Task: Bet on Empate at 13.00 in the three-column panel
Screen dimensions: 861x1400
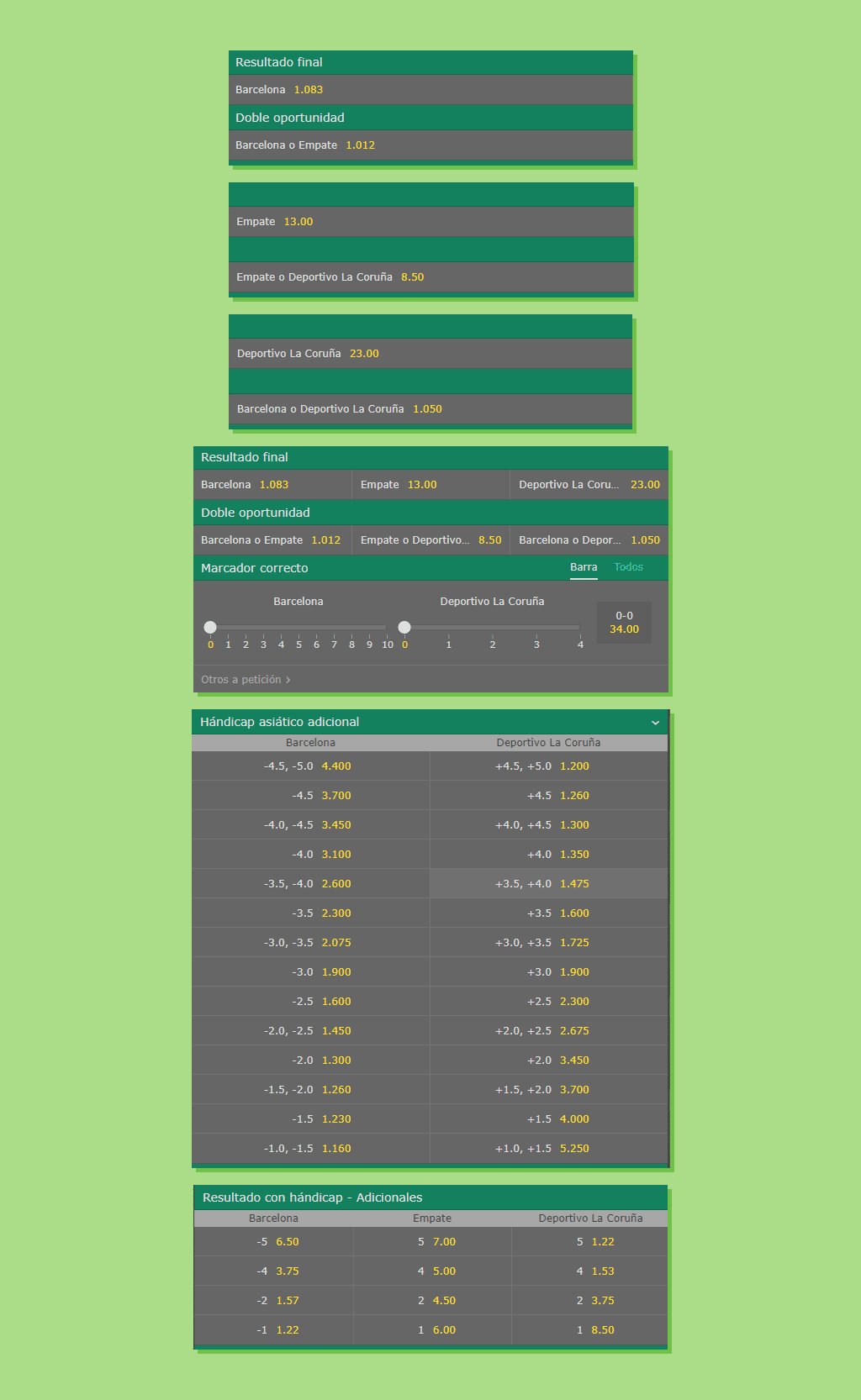Action: point(430,485)
